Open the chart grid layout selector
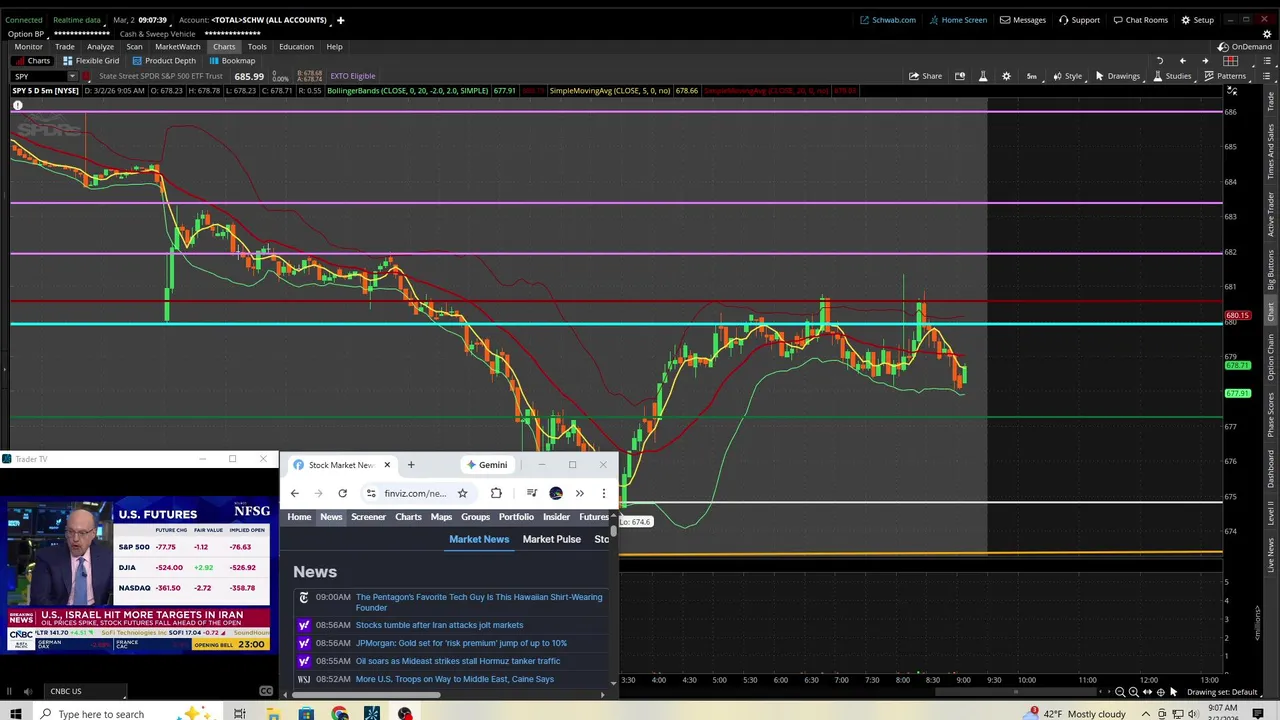 (x=1231, y=61)
